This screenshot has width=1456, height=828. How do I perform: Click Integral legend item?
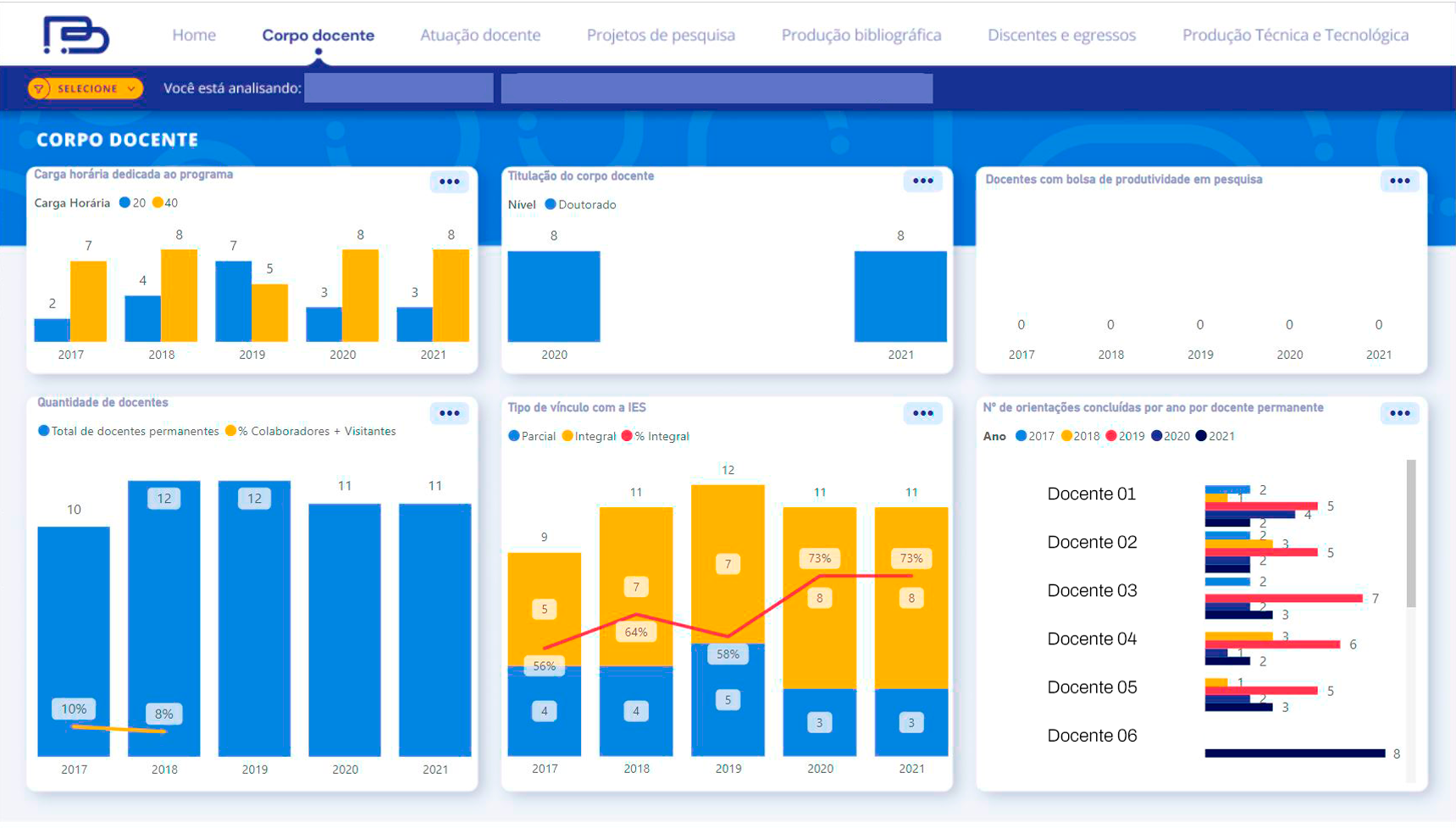(x=589, y=436)
